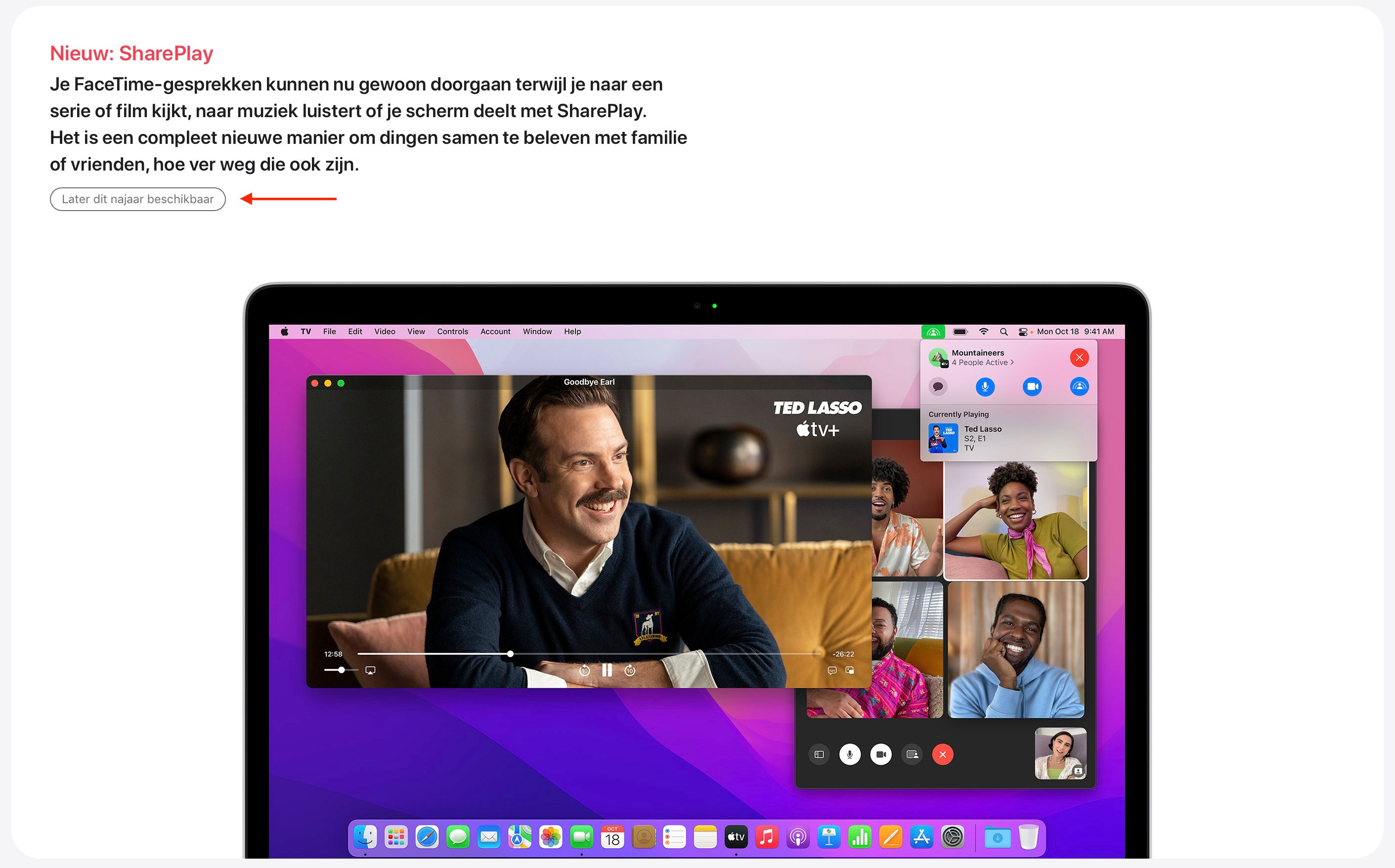Click screen share button in FaceTime window

point(912,754)
